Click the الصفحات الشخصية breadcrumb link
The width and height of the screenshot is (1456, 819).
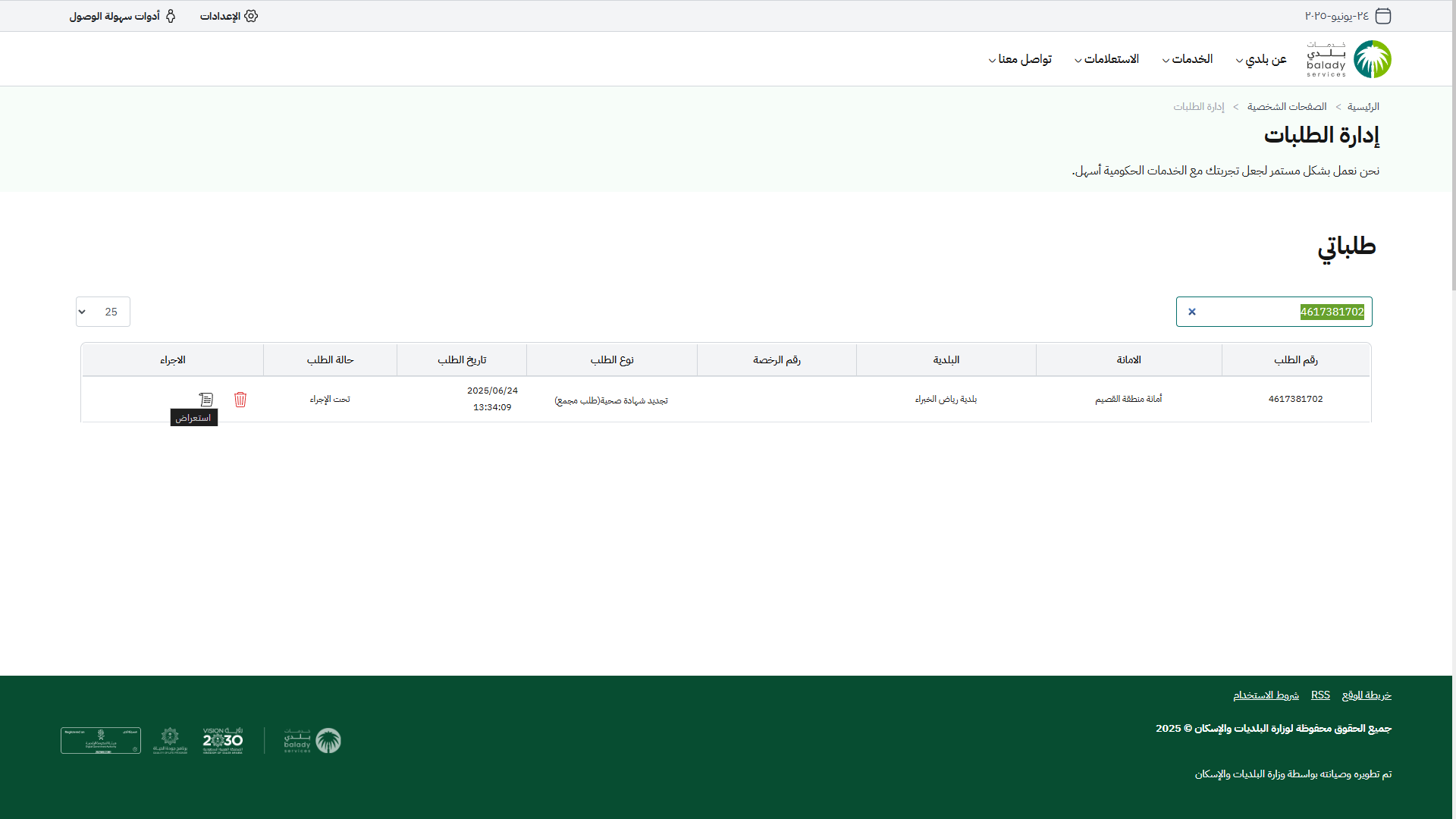pos(1286,107)
